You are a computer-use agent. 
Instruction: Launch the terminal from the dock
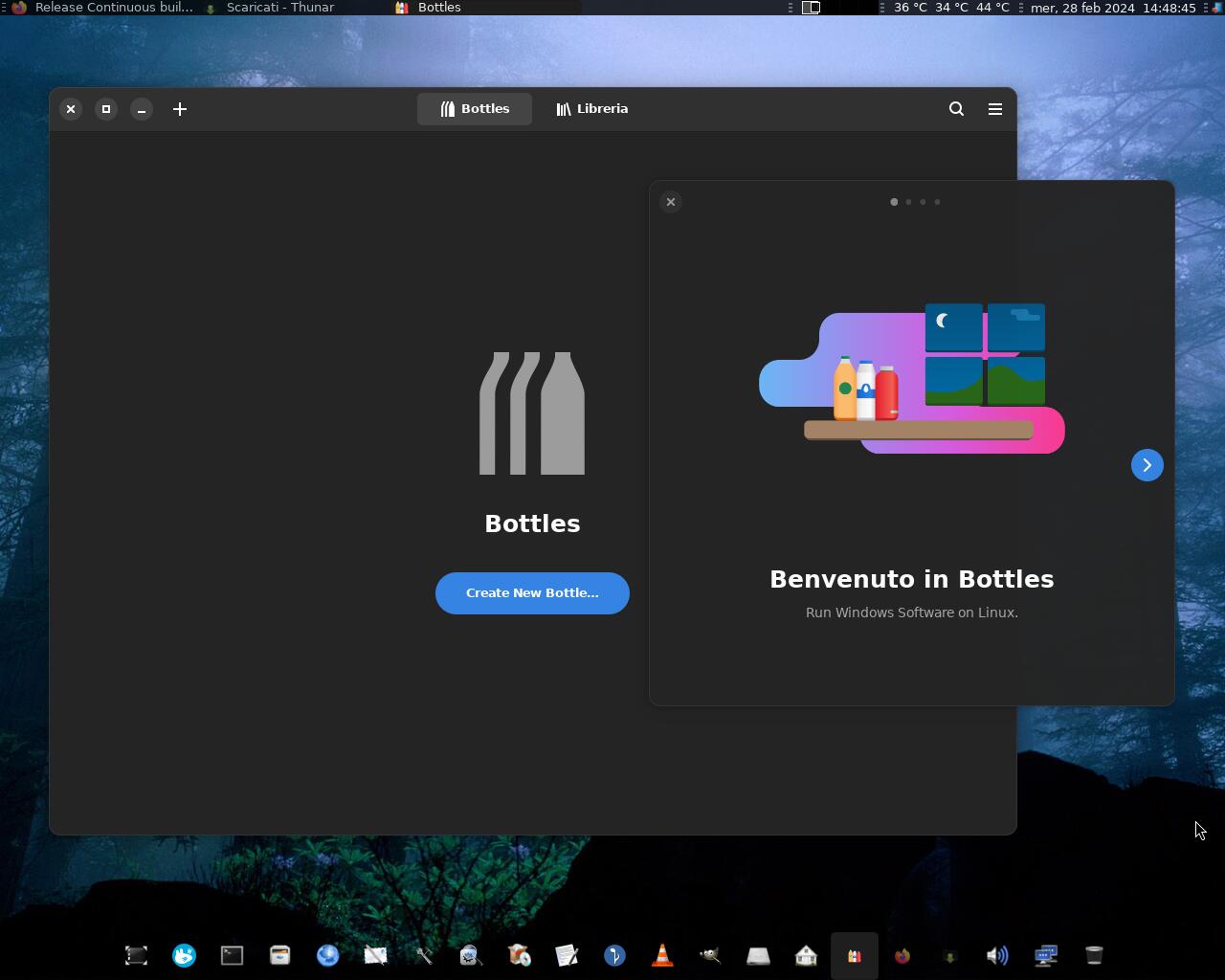232,955
